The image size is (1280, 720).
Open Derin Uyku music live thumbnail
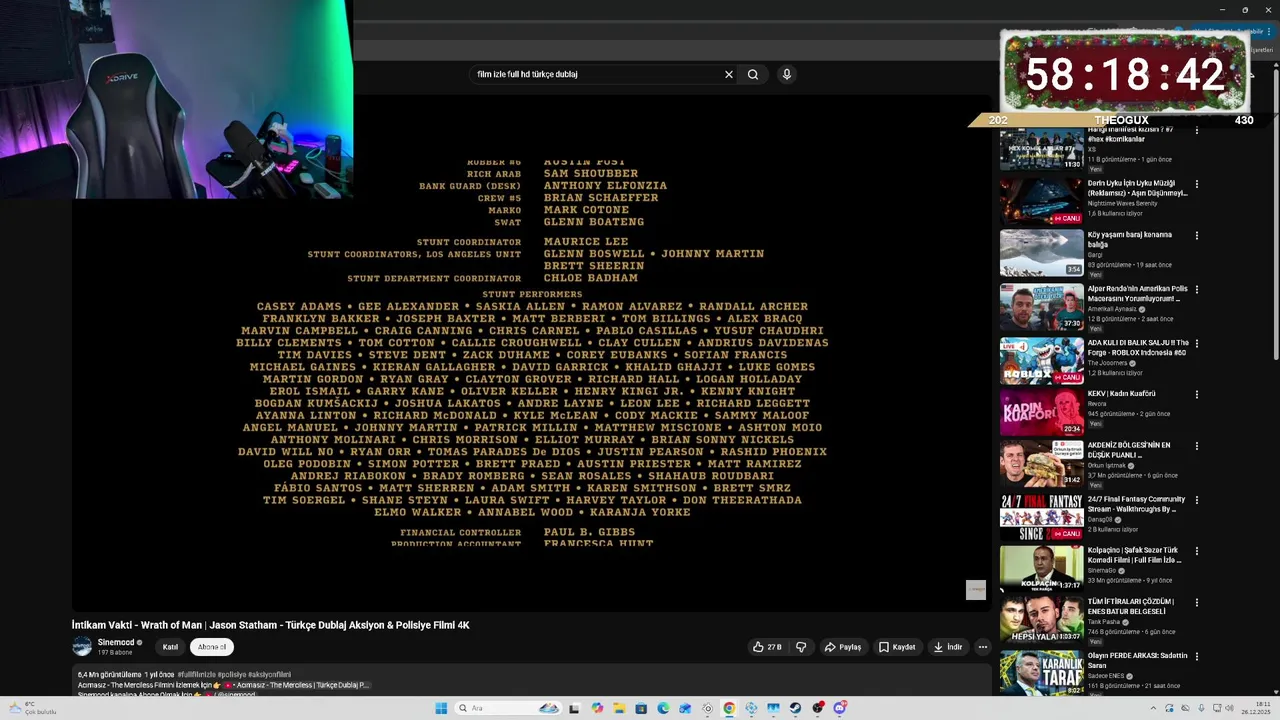tap(1041, 201)
